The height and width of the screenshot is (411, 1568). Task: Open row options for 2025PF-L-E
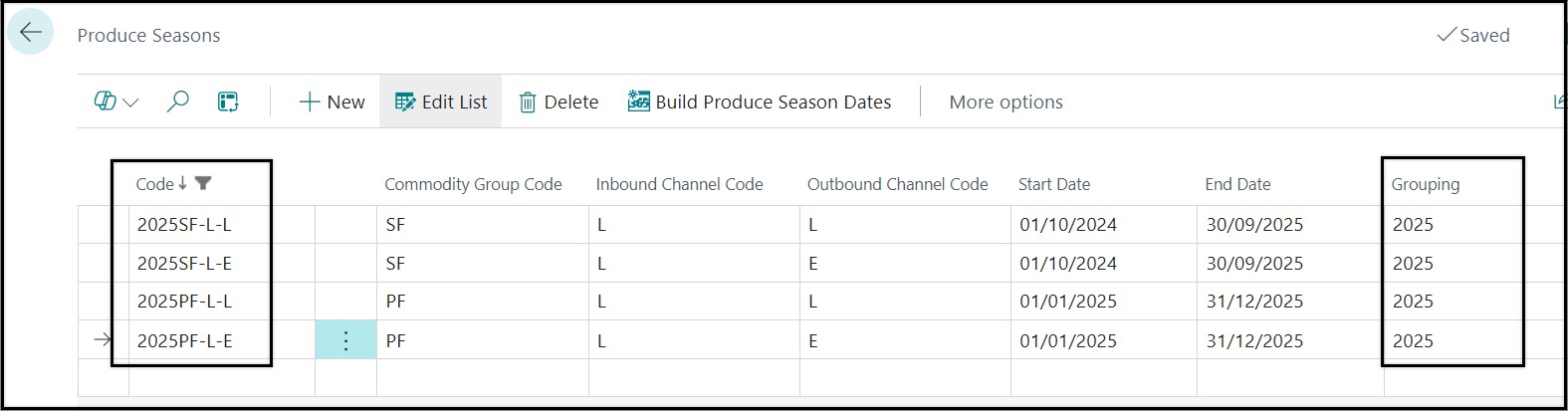[345, 340]
